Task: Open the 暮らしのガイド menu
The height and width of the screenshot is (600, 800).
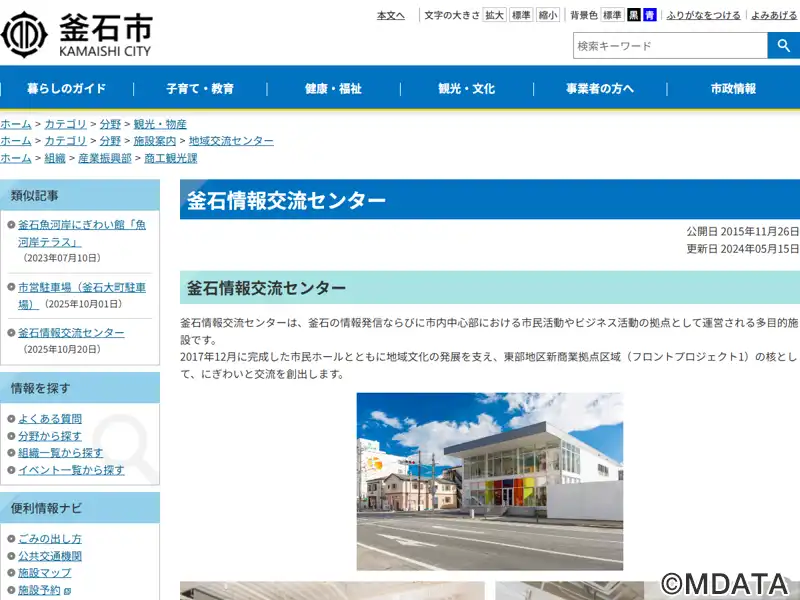Action: click(x=66, y=89)
